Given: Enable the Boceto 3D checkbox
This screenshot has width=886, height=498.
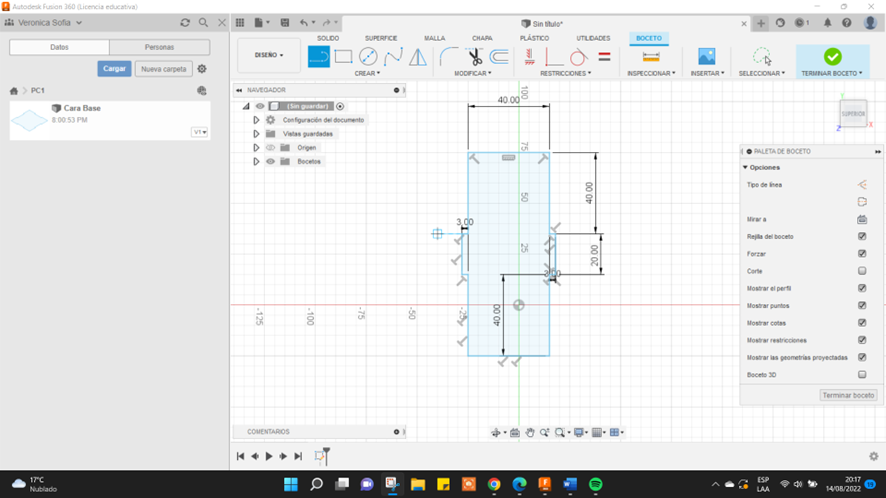Looking at the screenshot, I should 862,375.
